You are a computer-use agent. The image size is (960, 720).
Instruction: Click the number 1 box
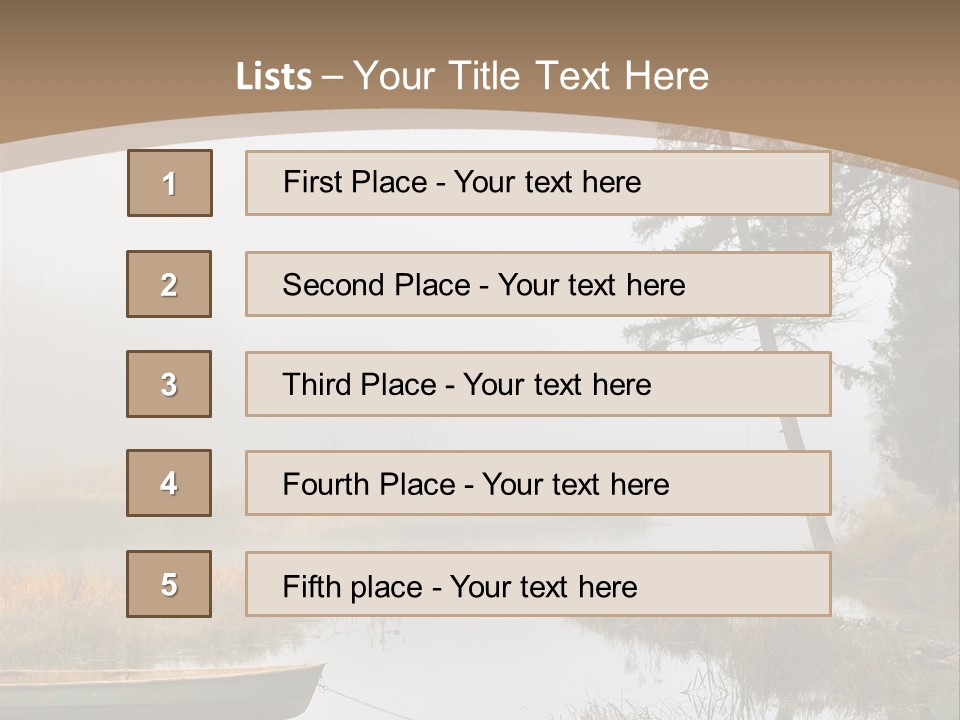click(170, 183)
